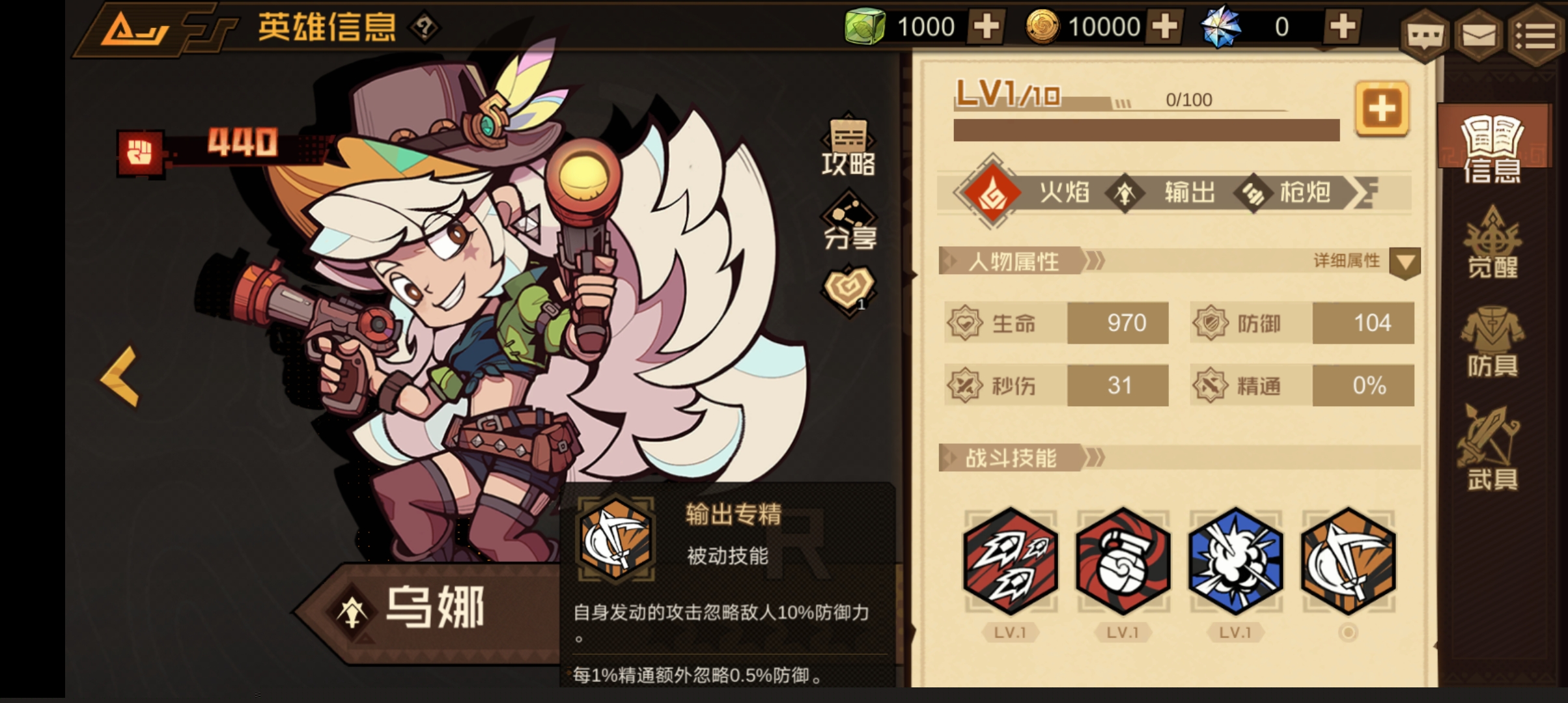Switch to the 觉醒 tab
The height and width of the screenshot is (703, 1568).
pos(1492,243)
